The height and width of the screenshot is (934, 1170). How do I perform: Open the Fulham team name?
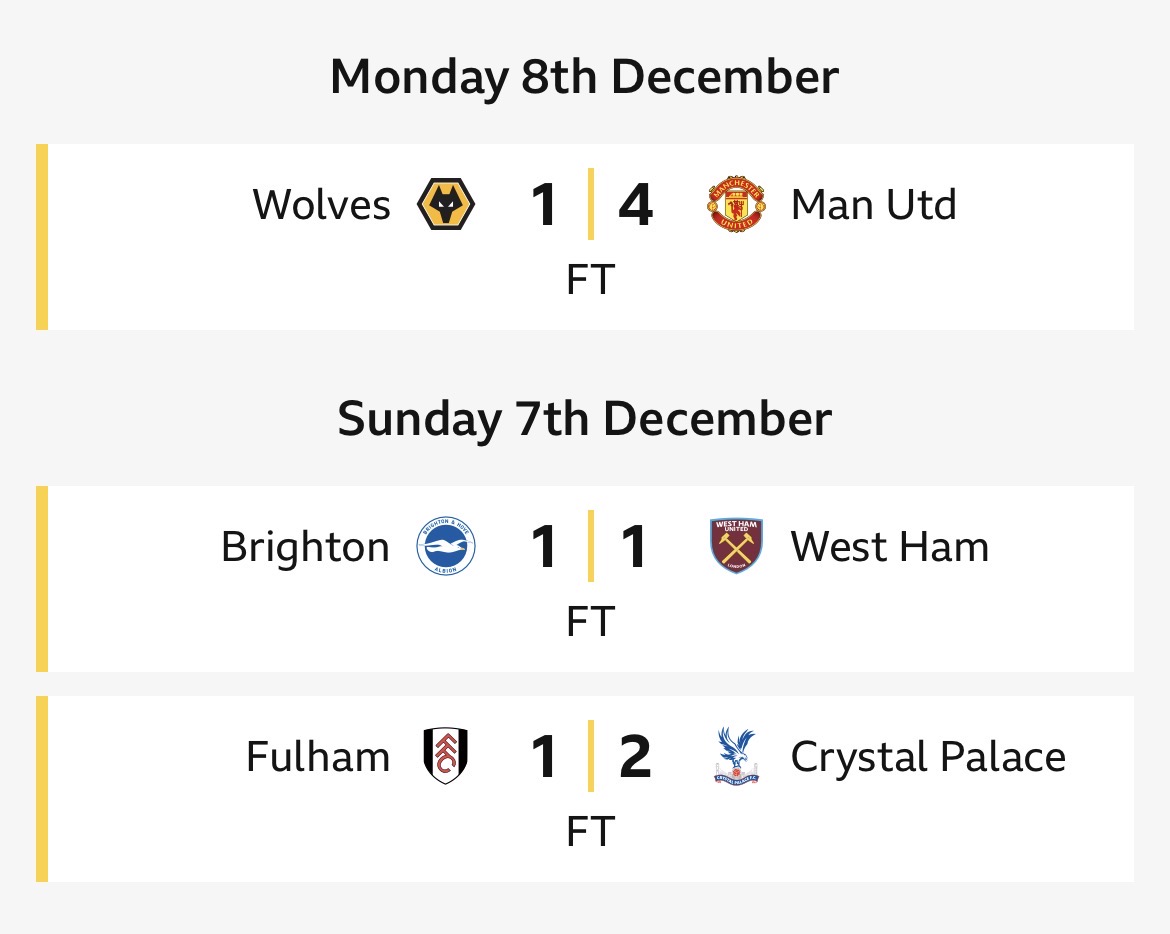pos(318,757)
